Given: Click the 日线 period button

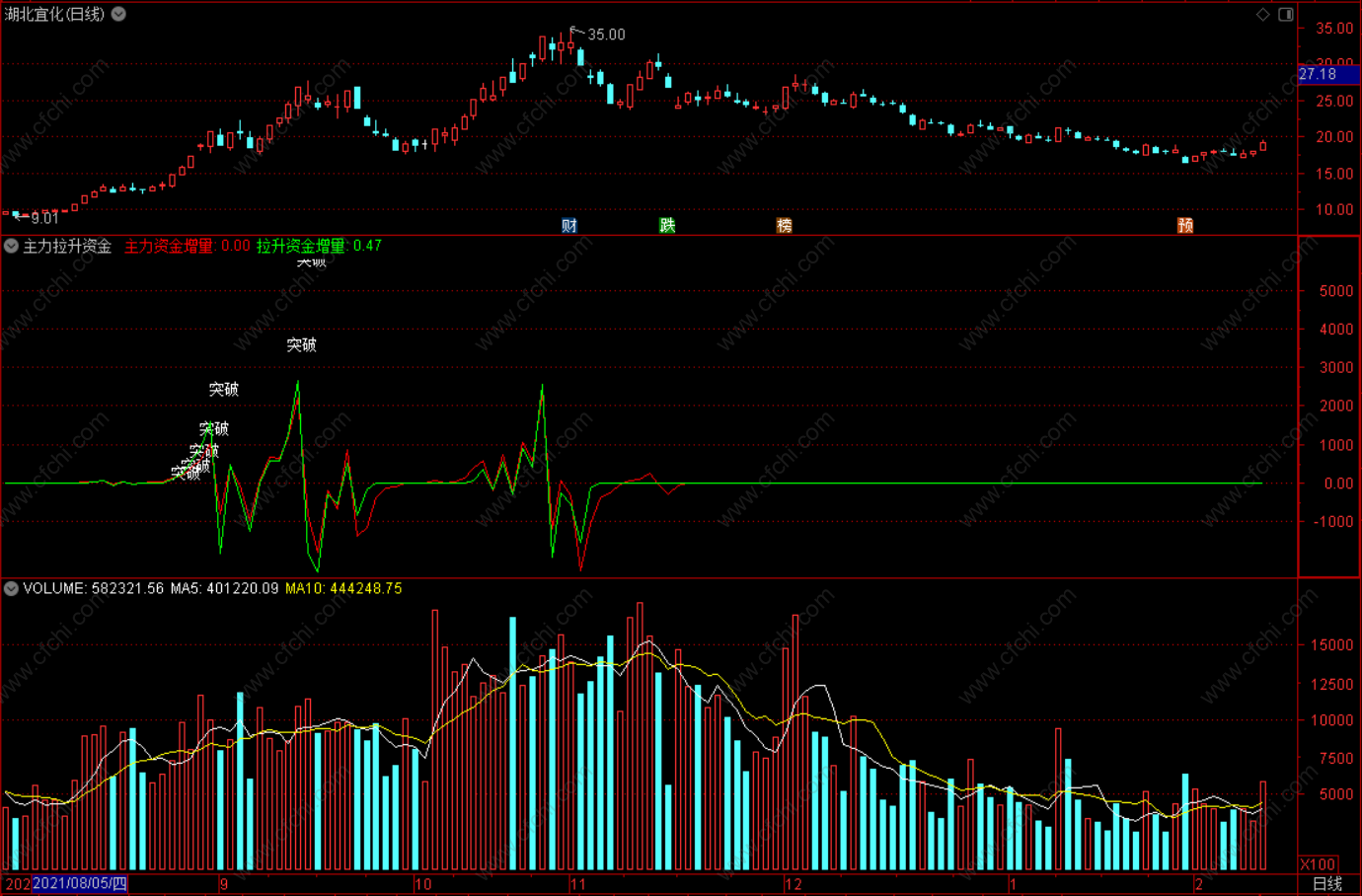Looking at the screenshot, I should coord(1327,884).
